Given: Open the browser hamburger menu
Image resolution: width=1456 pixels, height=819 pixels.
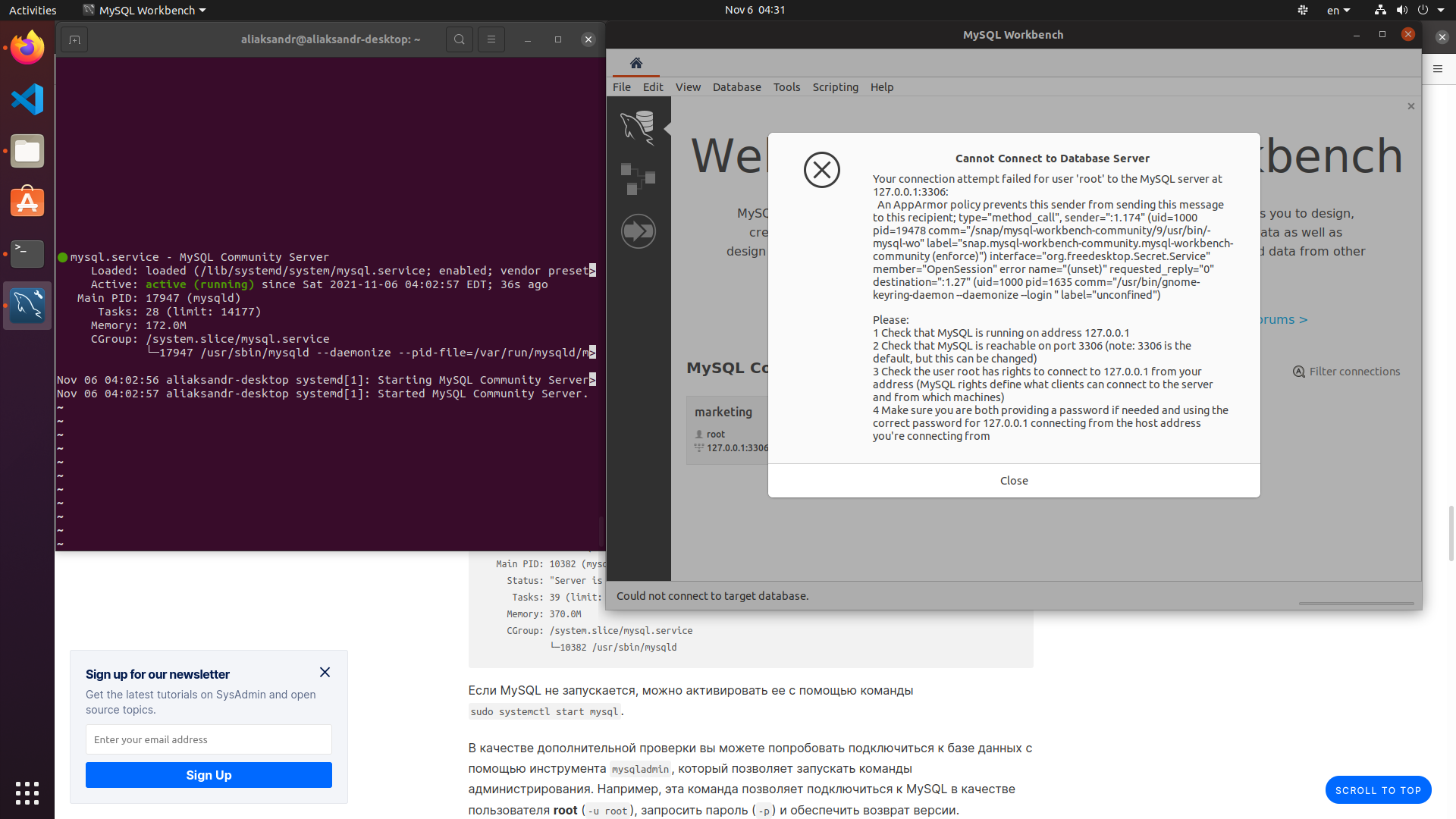Looking at the screenshot, I should [x=1438, y=69].
